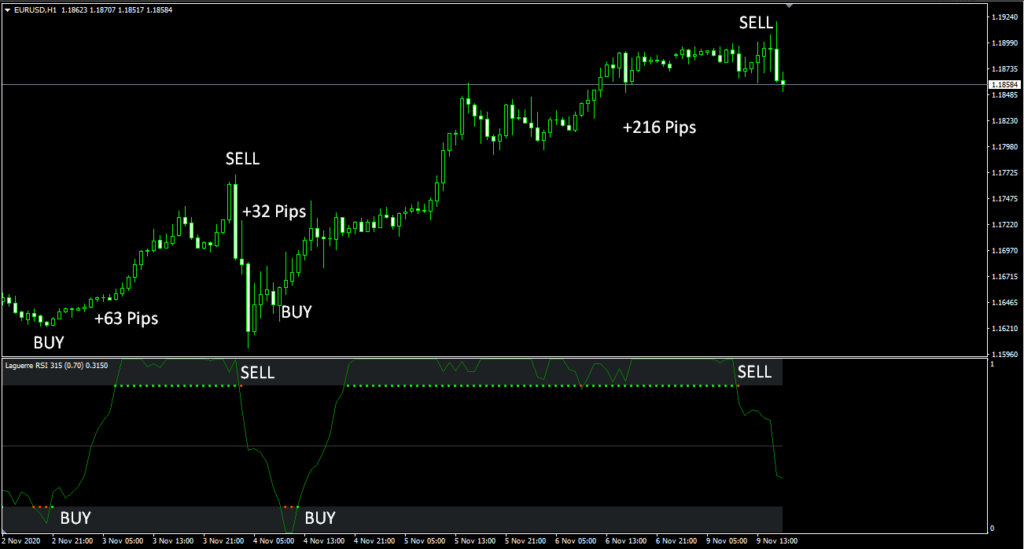Image resolution: width=1024 pixels, height=549 pixels.
Task: Click 1.19240 on the price axis
Action: [1004, 18]
